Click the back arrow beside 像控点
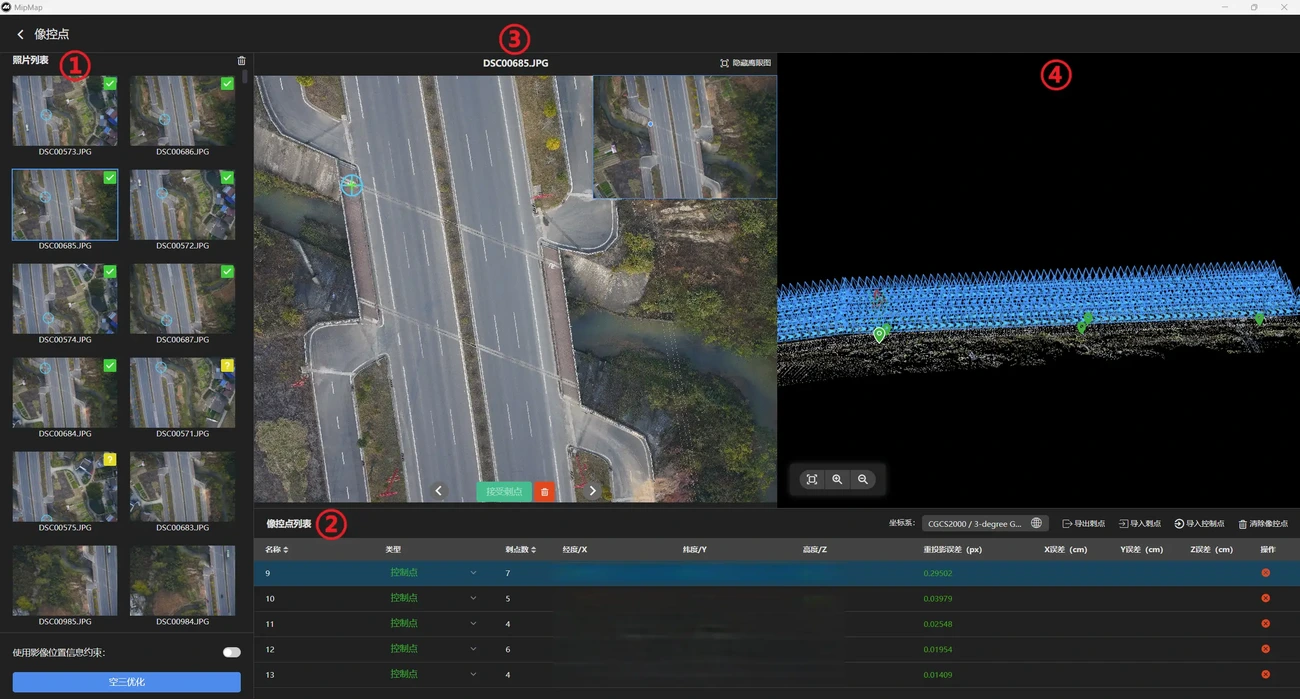The image size is (1300, 699). [x=20, y=34]
